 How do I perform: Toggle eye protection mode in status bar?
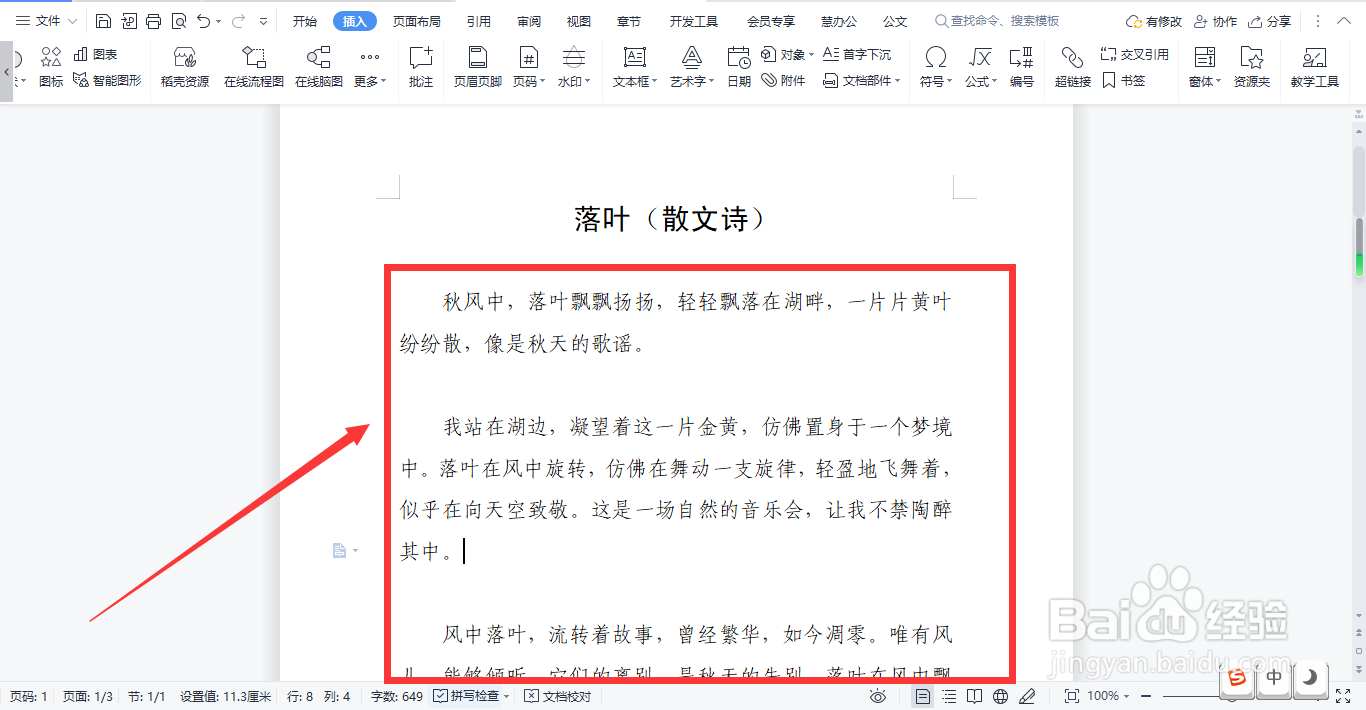[x=878, y=696]
